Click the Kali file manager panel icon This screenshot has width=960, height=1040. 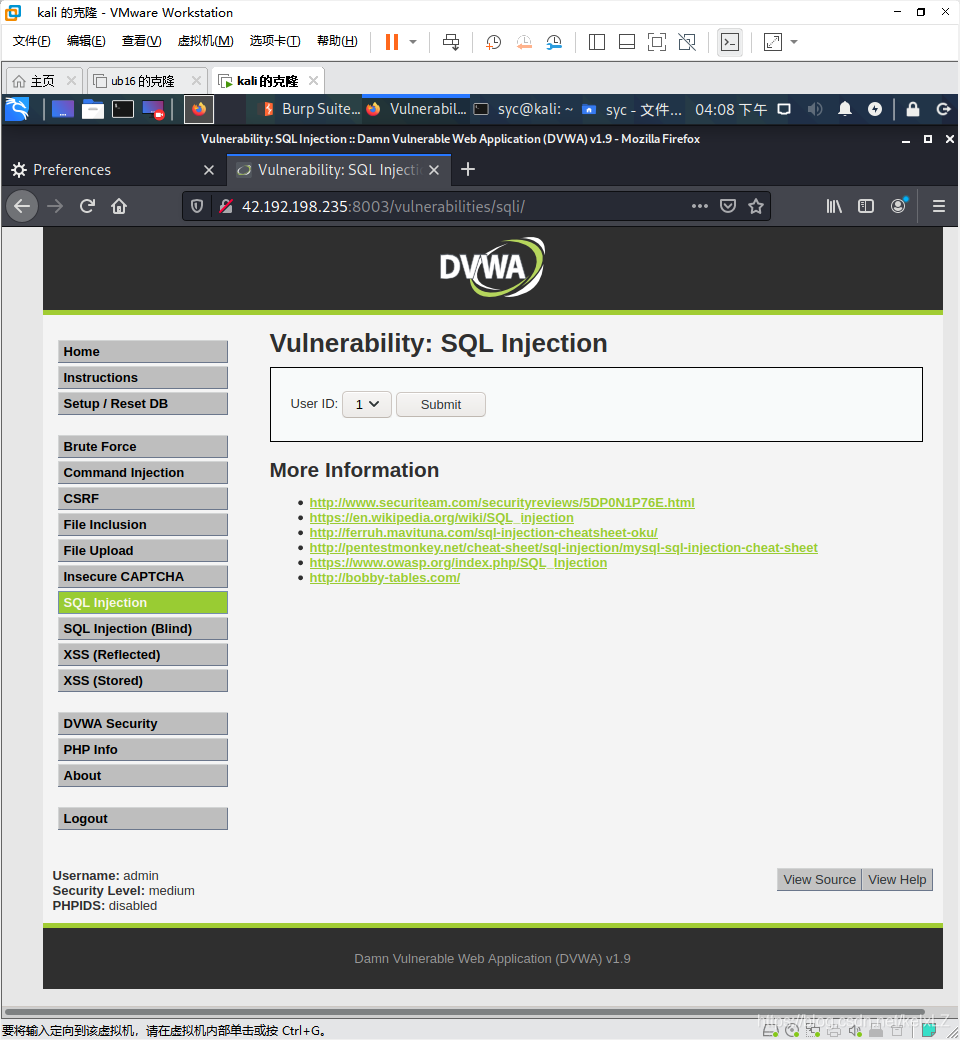(x=92, y=109)
